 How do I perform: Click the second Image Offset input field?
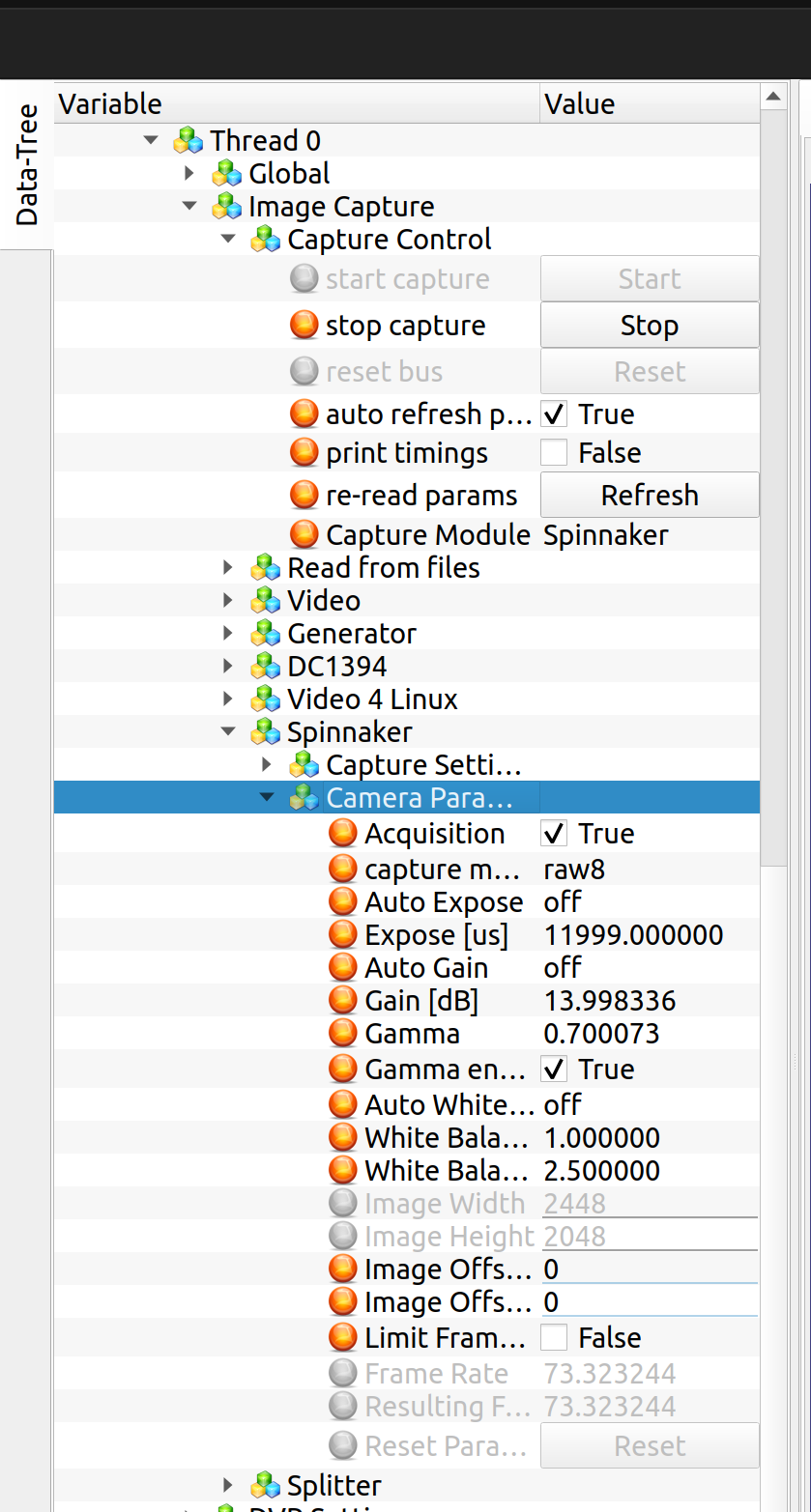point(650,1302)
